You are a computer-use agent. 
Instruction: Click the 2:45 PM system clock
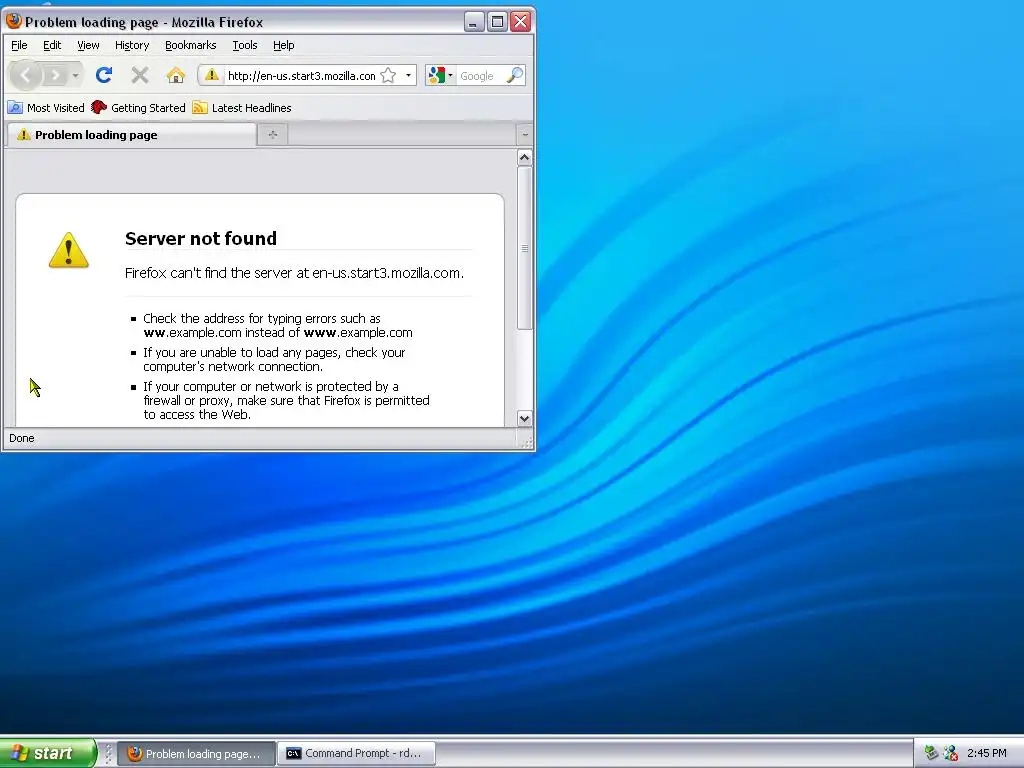tap(987, 753)
